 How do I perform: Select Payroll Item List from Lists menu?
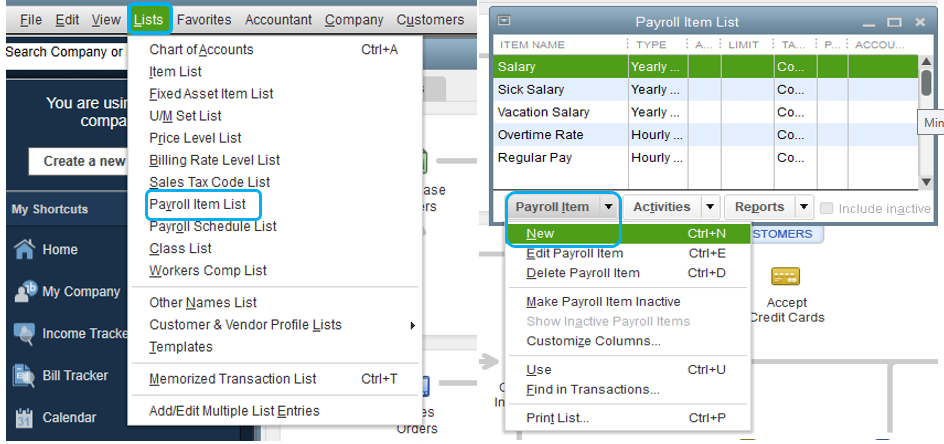pos(197,204)
